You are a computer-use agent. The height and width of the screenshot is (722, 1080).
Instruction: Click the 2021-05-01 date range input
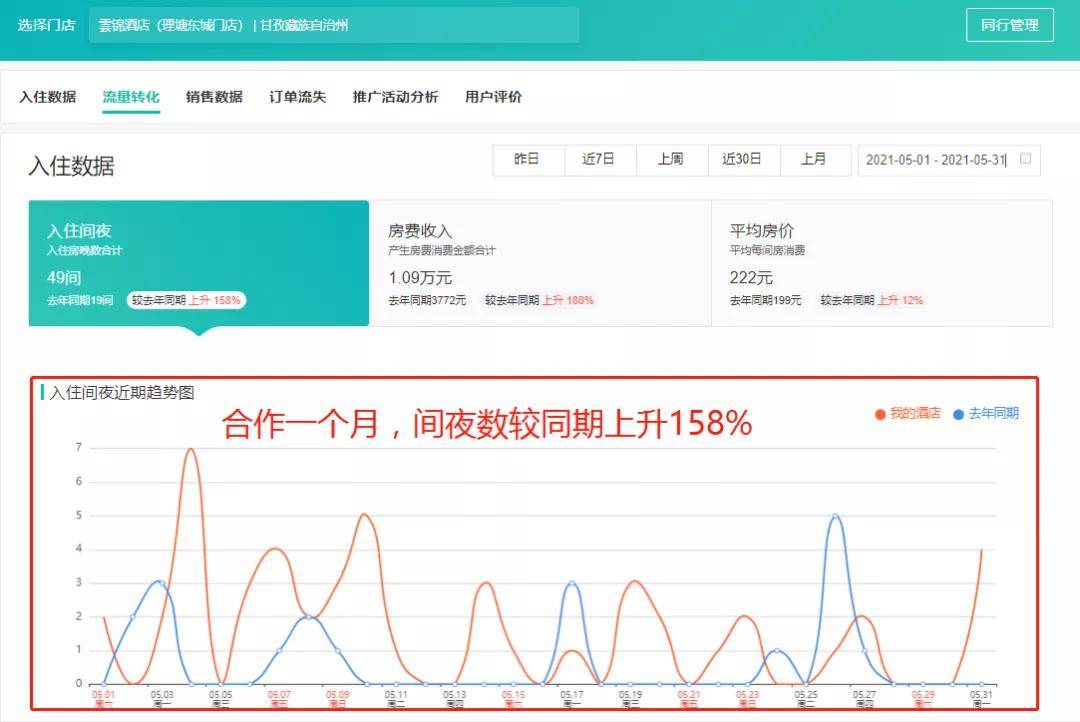pyautogui.click(x=948, y=160)
